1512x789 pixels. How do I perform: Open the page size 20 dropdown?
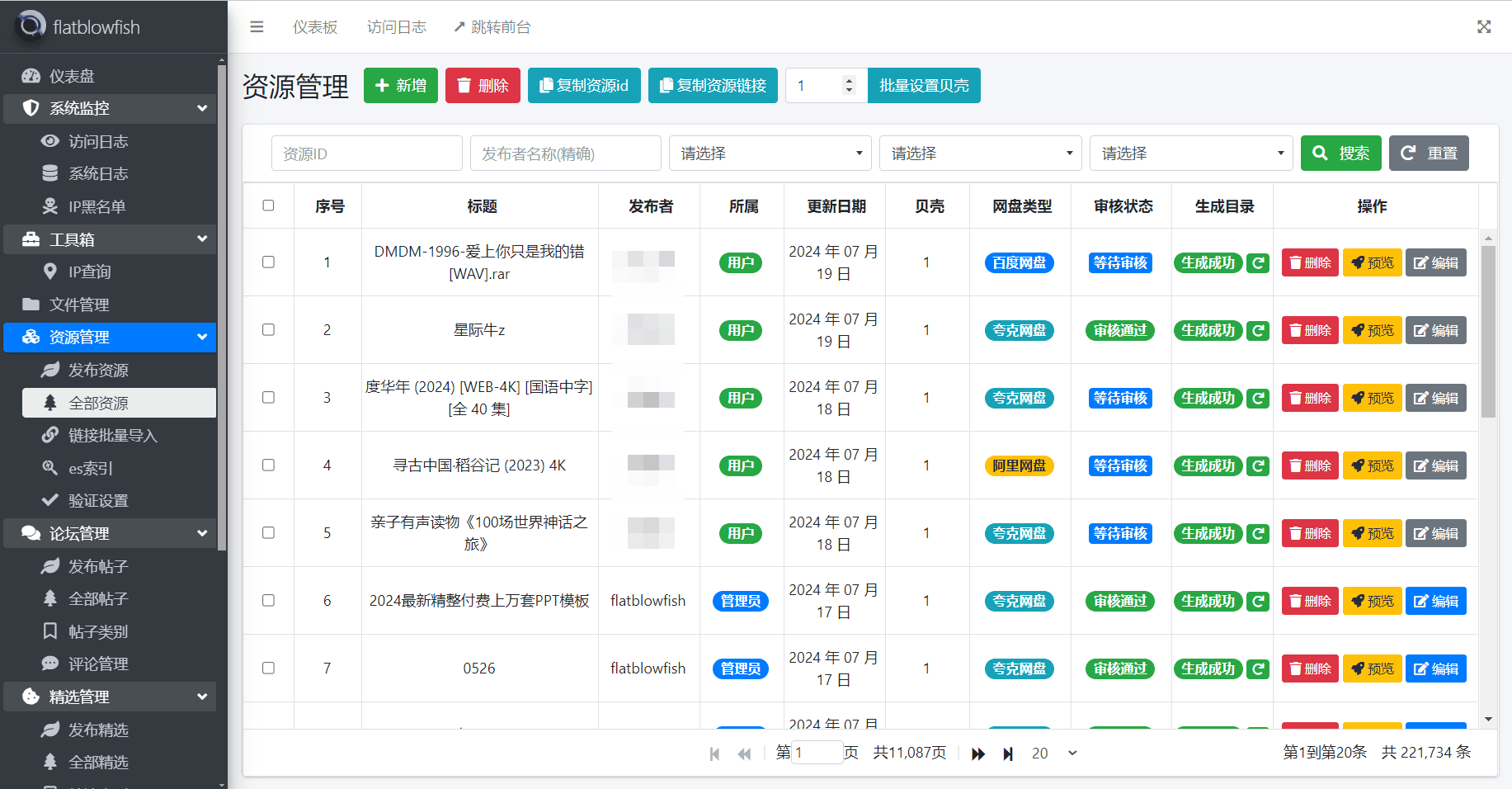tap(1055, 754)
